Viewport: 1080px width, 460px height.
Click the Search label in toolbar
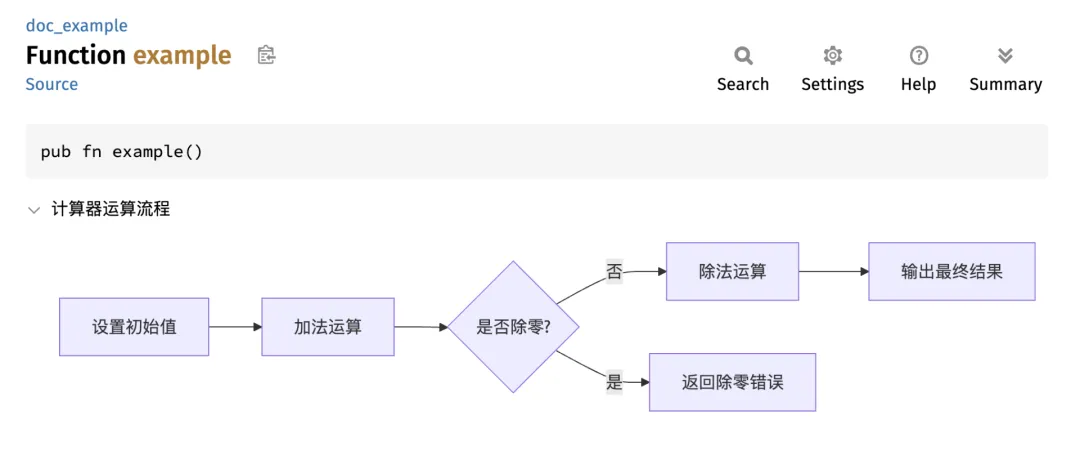click(743, 85)
